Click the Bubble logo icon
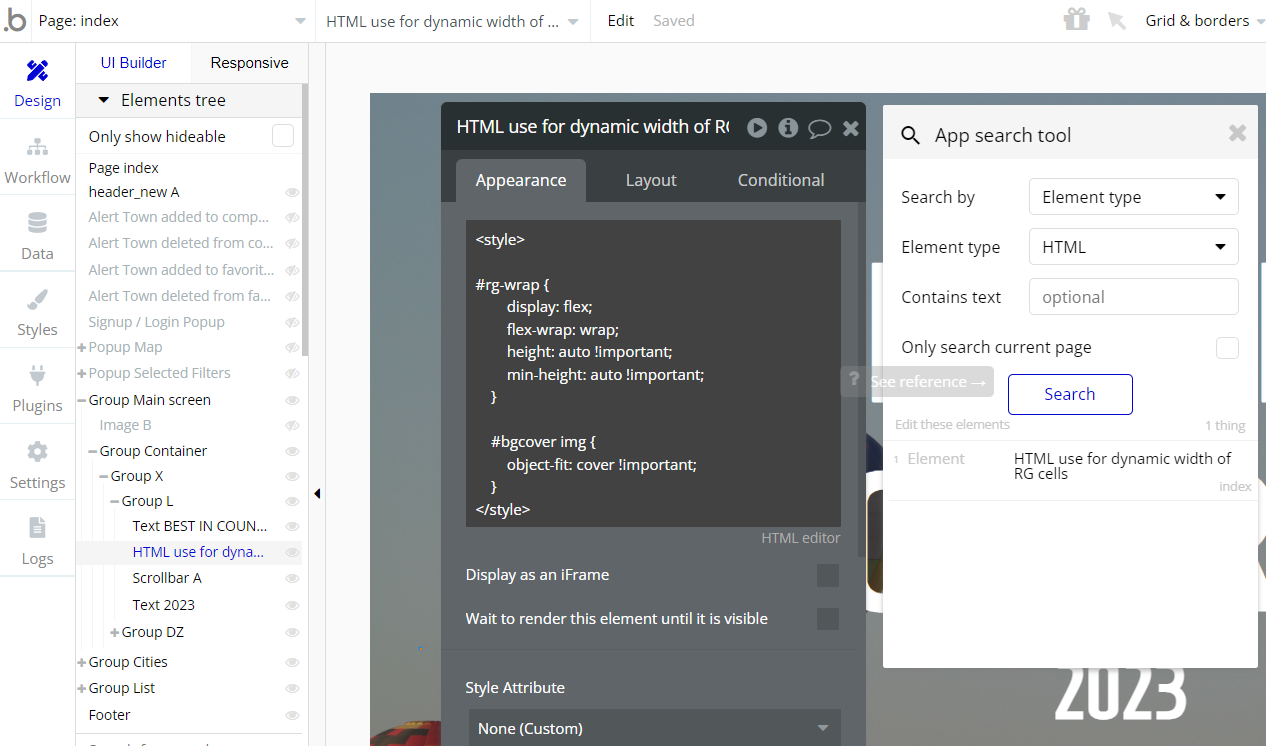 pos(15,20)
